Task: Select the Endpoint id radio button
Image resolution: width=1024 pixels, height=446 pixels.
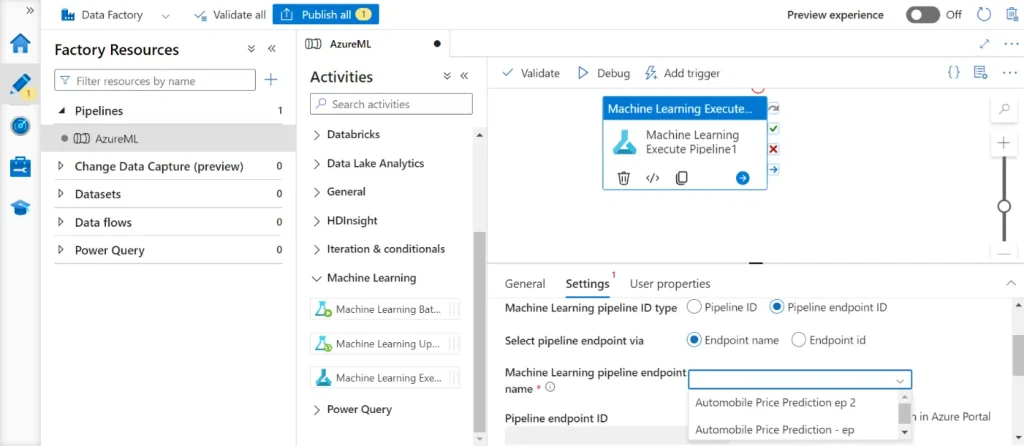Action: click(x=798, y=340)
